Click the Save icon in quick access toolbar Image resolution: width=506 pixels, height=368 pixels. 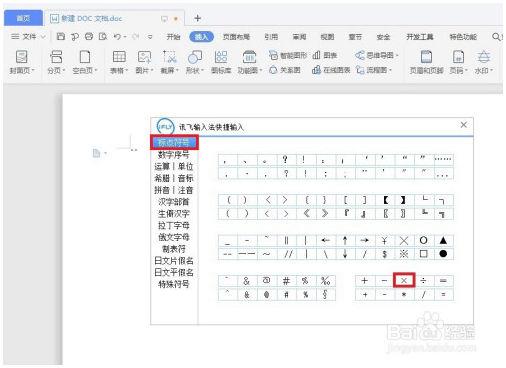pos(61,36)
